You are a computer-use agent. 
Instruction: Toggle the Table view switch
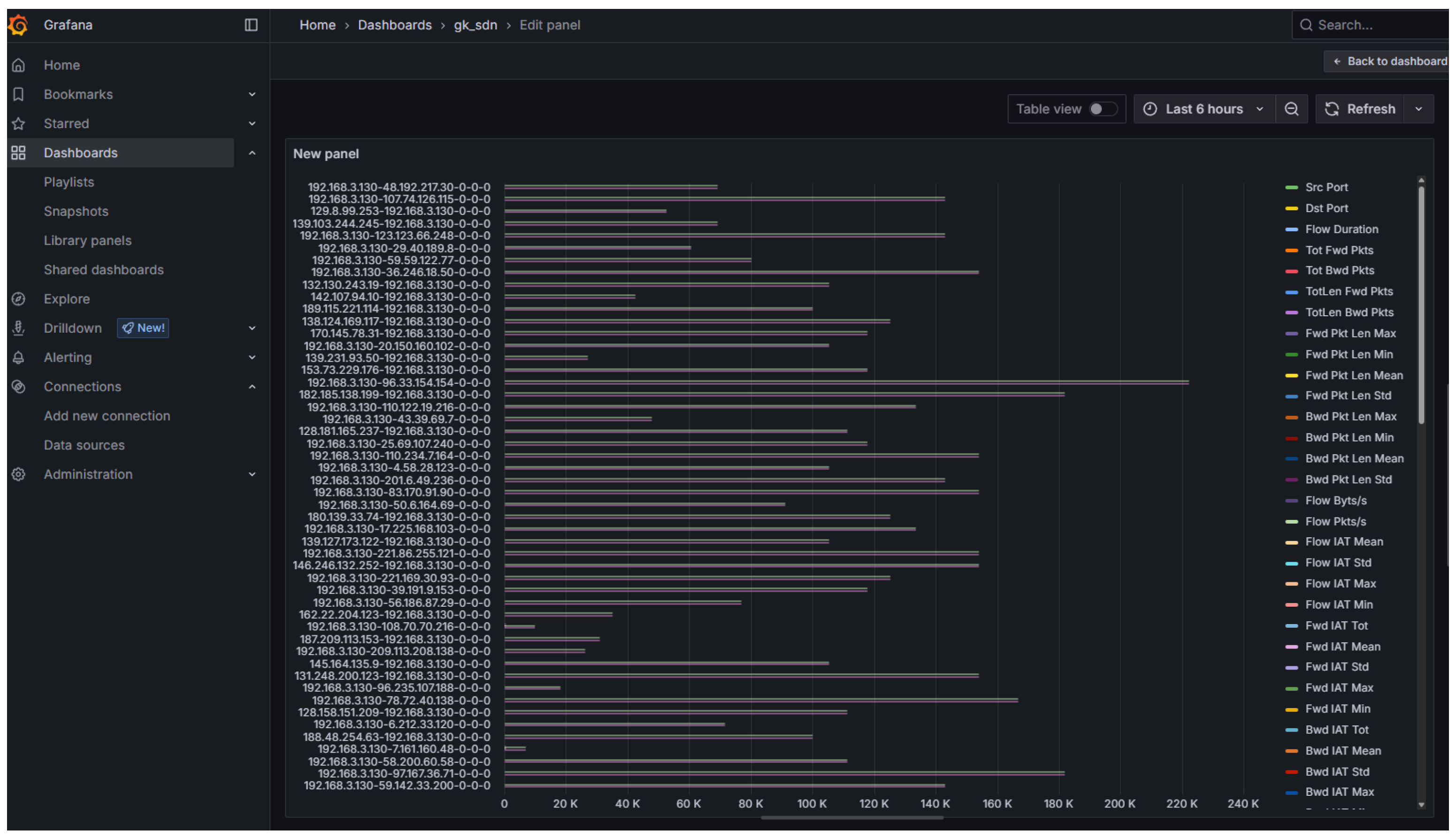pyautogui.click(x=1103, y=109)
